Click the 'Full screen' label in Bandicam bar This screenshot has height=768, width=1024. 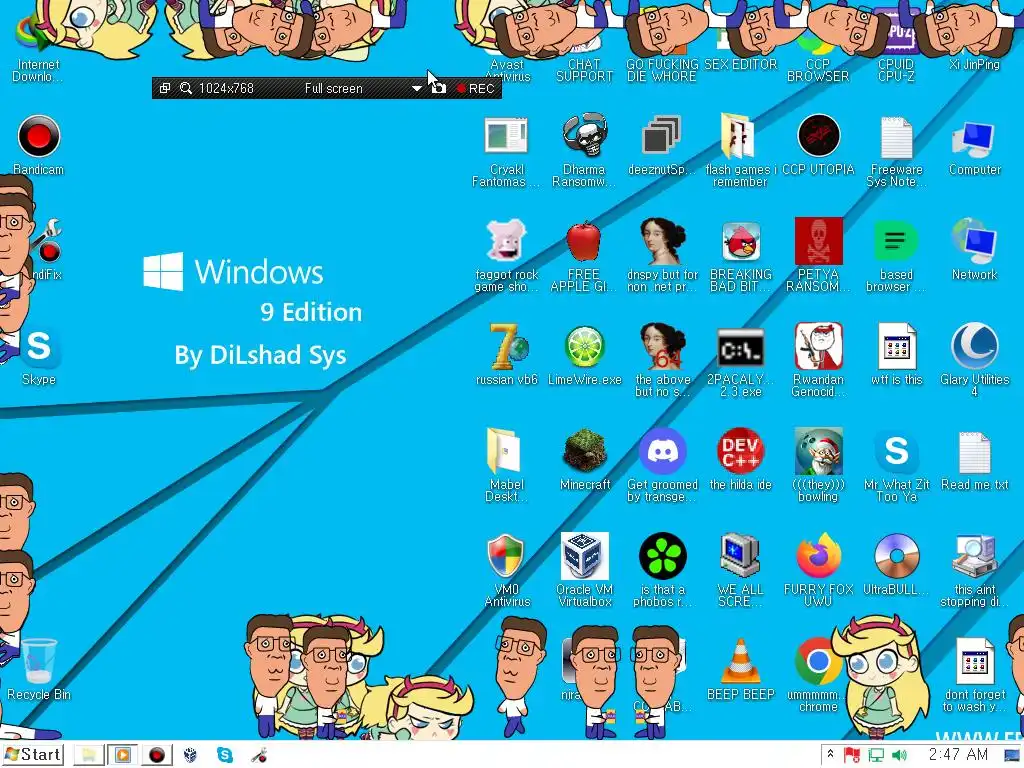333,88
